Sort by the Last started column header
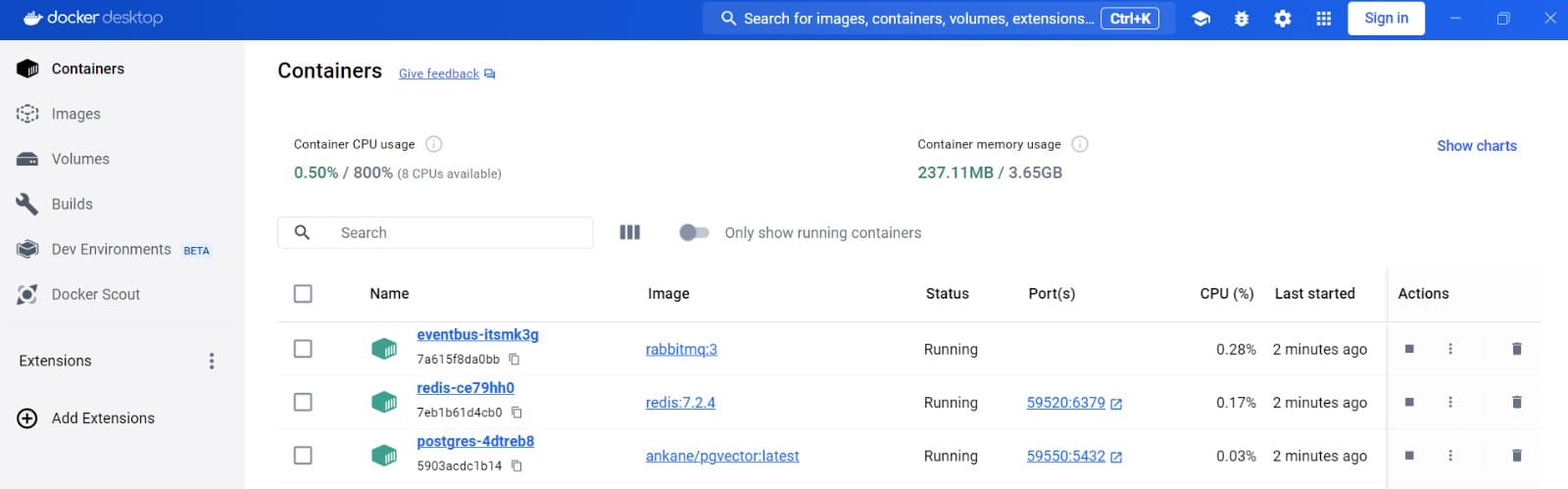This screenshot has height=489, width=1568. pyautogui.click(x=1314, y=294)
